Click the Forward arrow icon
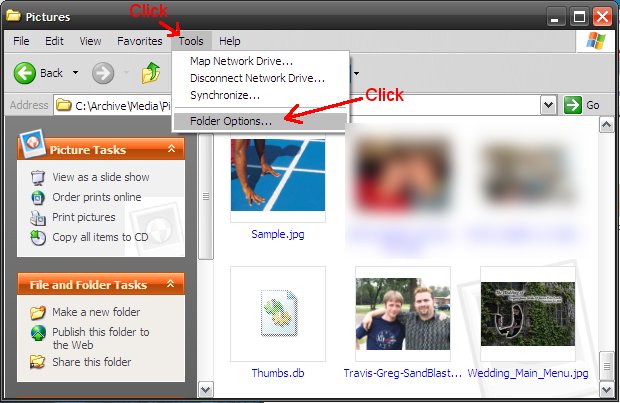Image resolution: width=620 pixels, height=403 pixels. (103, 73)
